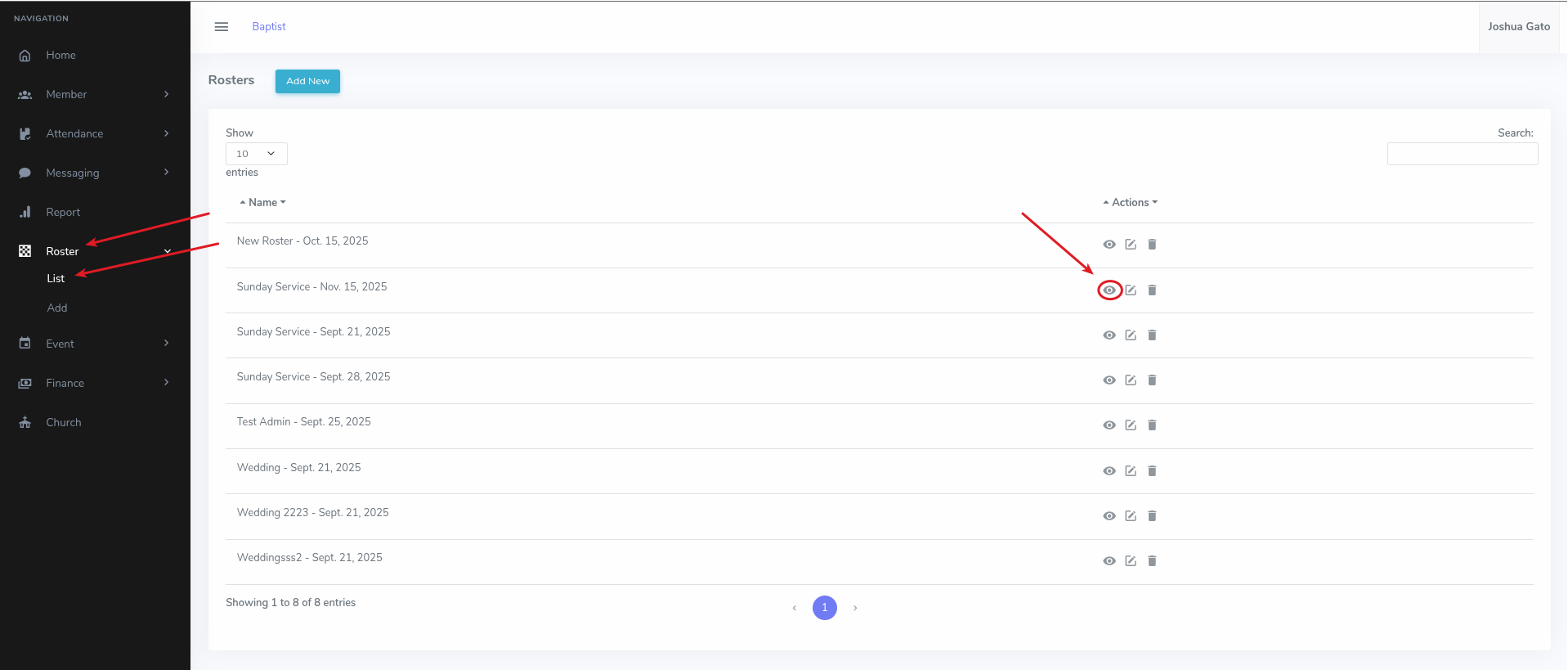The image size is (1568, 670).
Task: Select the Add submenu under Roster
Action: tap(57, 308)
